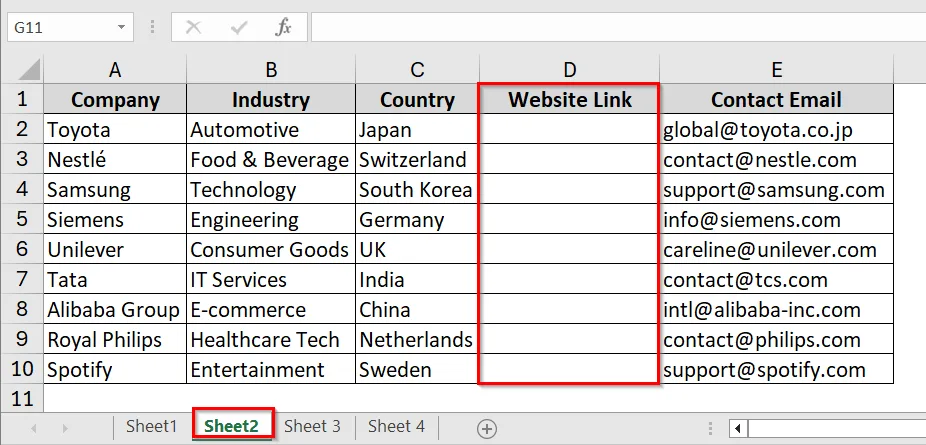Click the global@toyota.co.jp email cell
This screenshot has height=445, width=926.
coord(777,129)
